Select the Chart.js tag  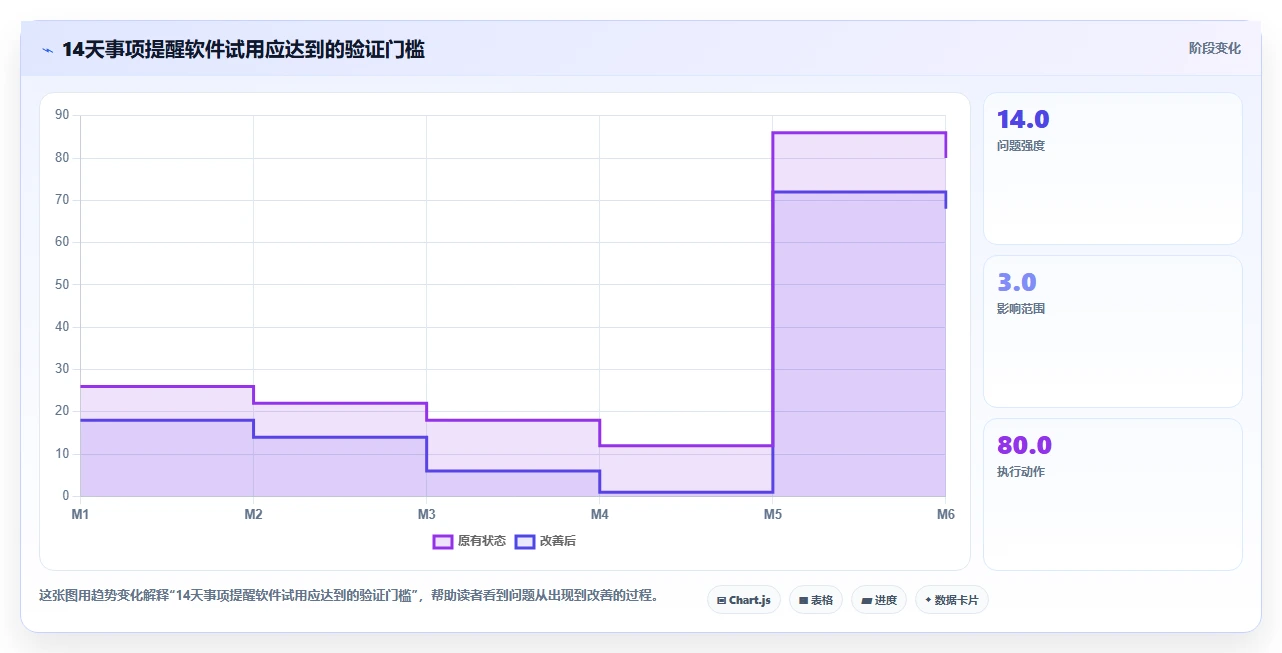[744, 600]
